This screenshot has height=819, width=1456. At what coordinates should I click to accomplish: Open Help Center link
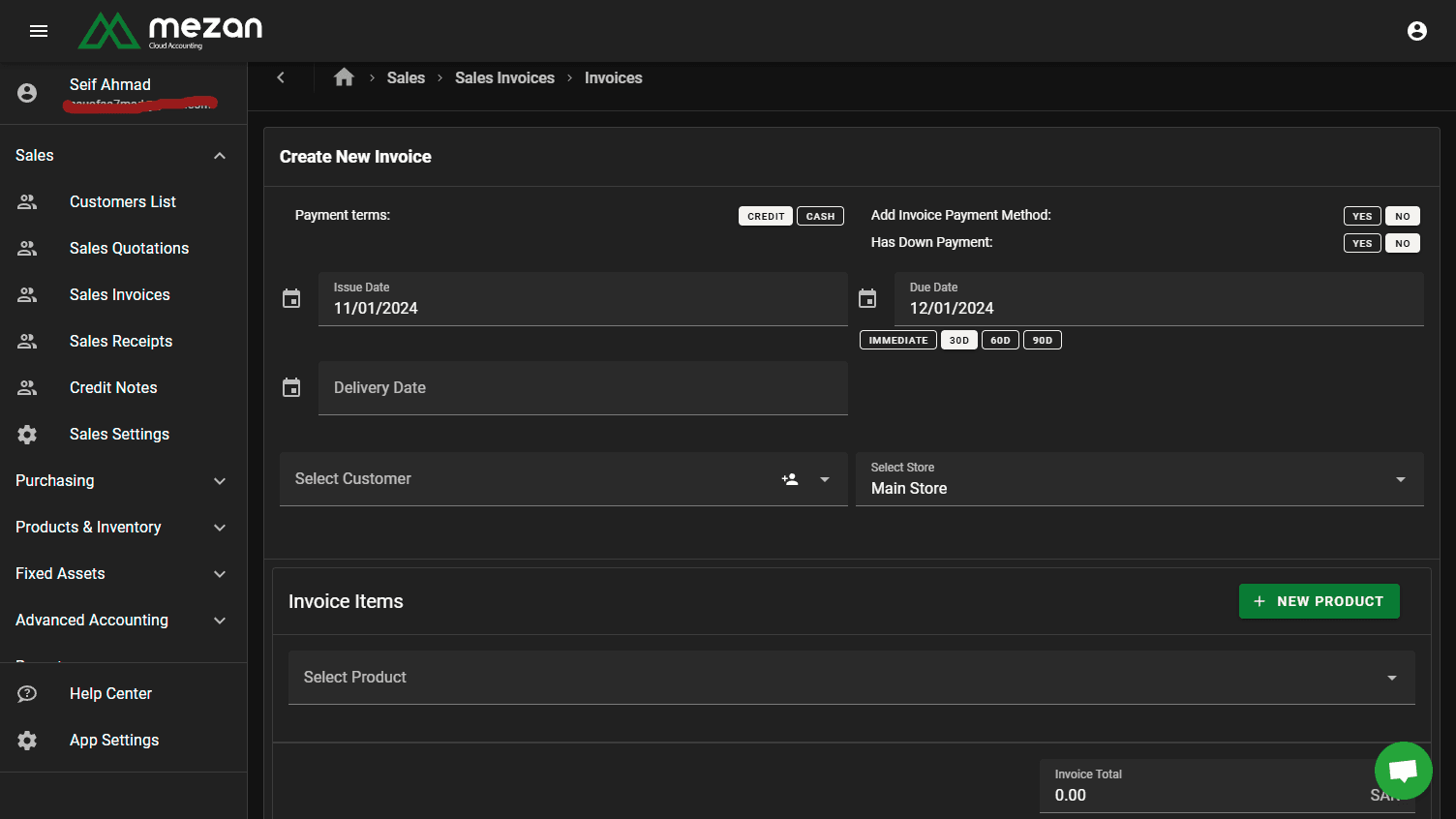(110, 693)
